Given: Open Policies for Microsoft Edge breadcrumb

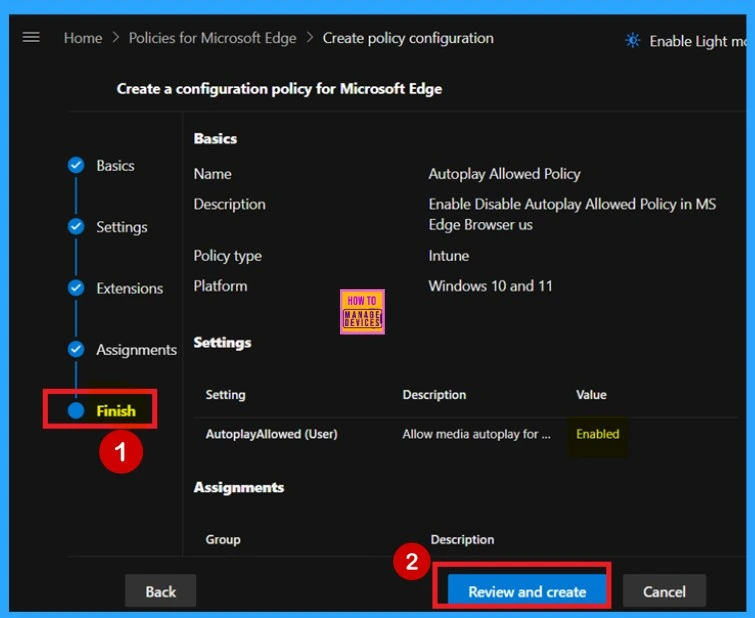Looking at the screenshot, I should (x=212, y=38).
